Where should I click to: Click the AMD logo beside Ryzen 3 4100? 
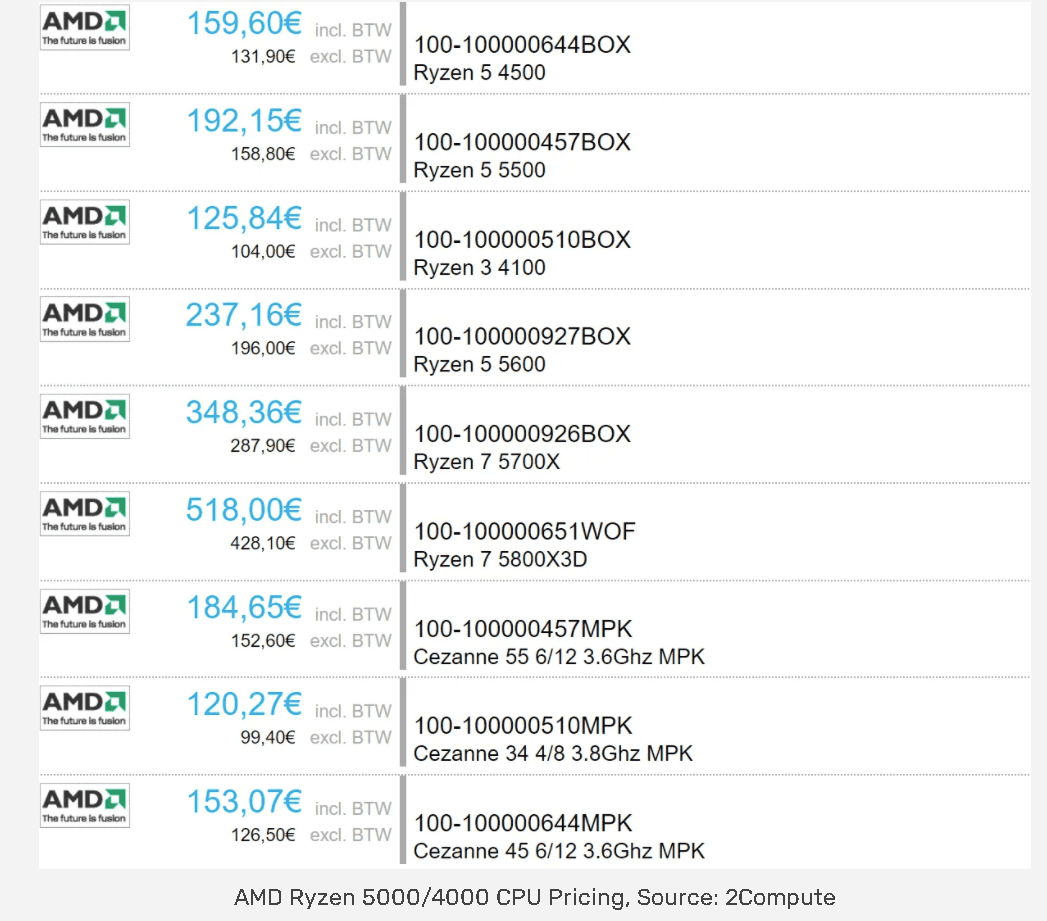coord(85,222)
